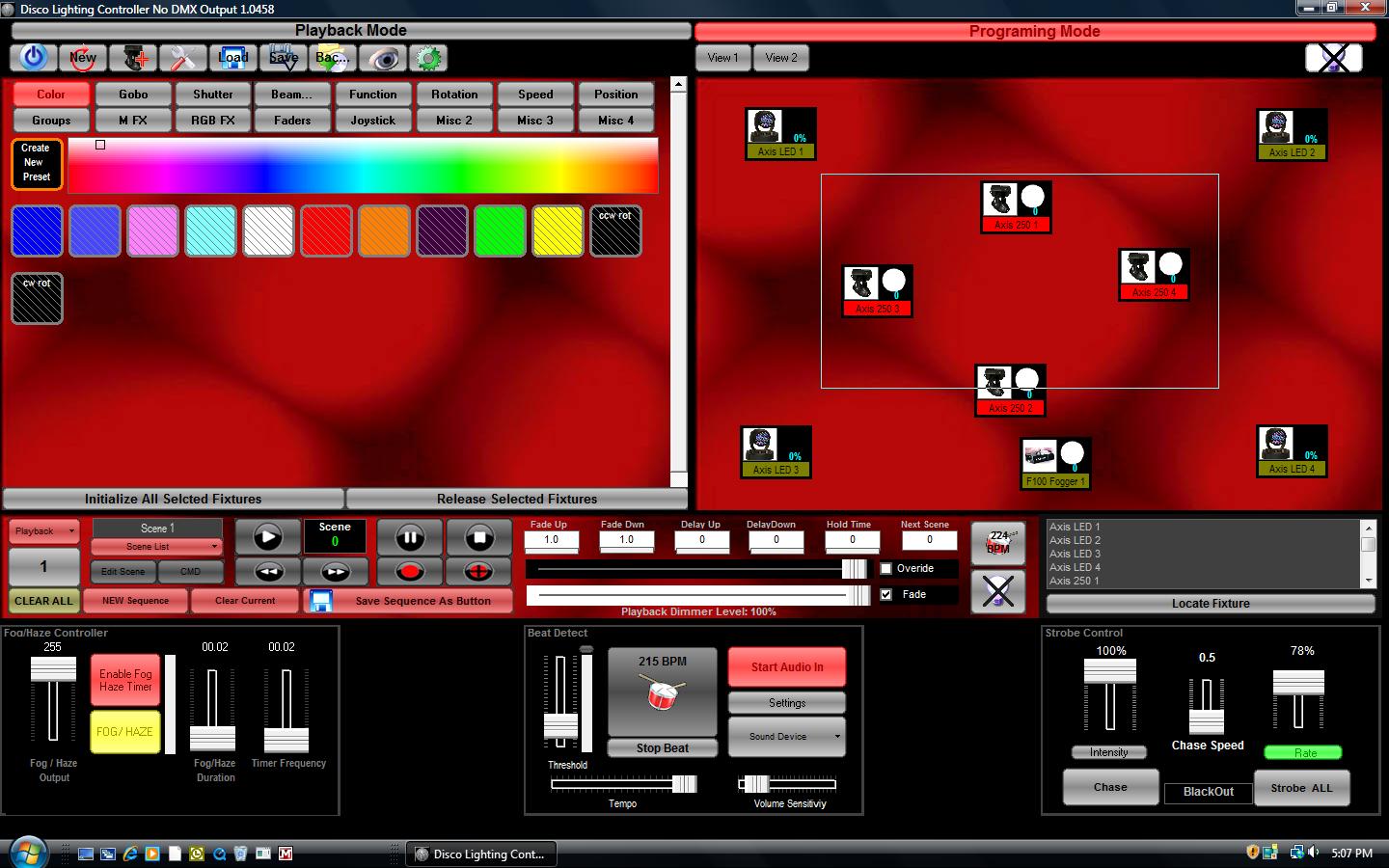Click the eye view icon in toolbar
Image resolution: width=1389 pixels, height=868 pixels.
point(384,58)
